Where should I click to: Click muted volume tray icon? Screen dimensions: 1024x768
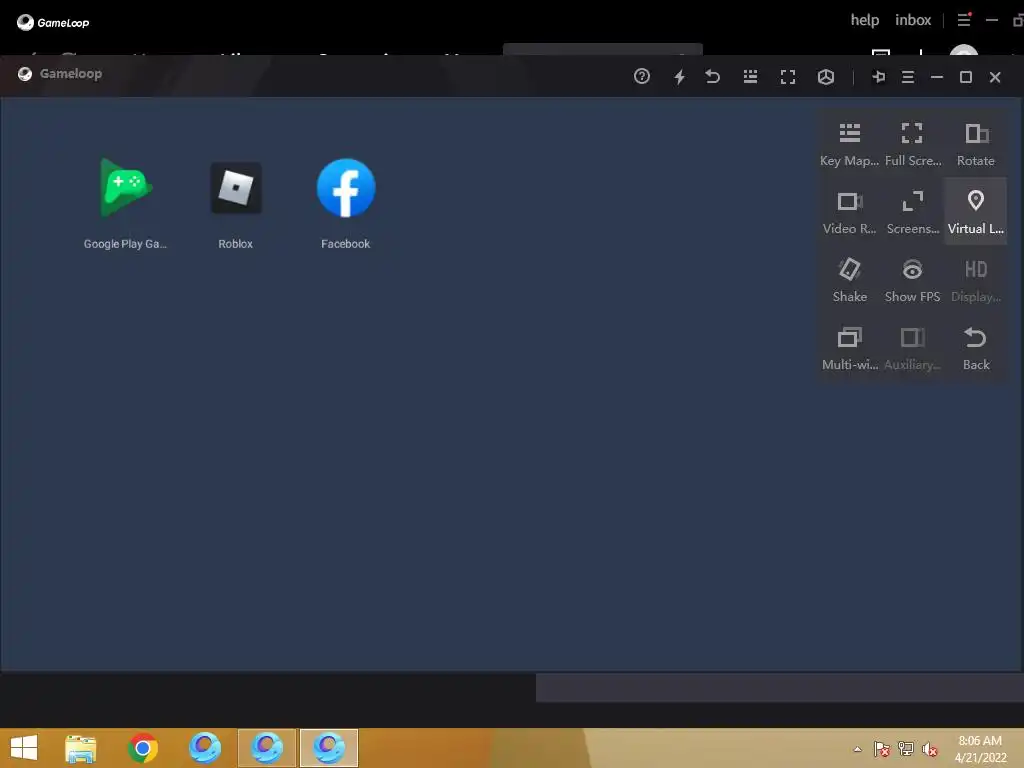[x=929, y=749]
